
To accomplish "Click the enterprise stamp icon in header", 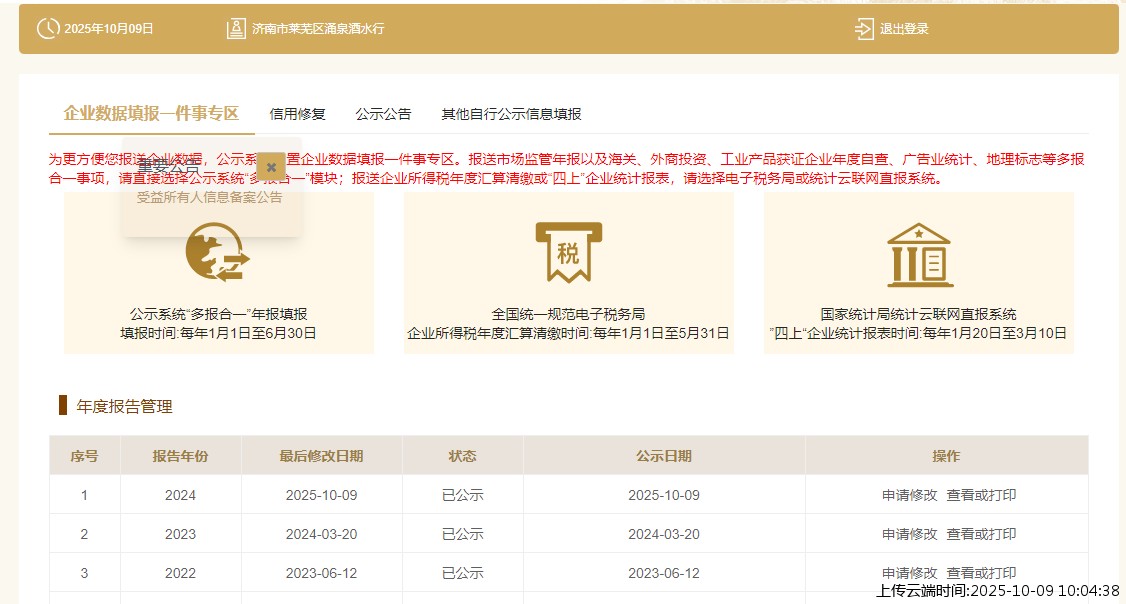I will click(x=236, y=29).
